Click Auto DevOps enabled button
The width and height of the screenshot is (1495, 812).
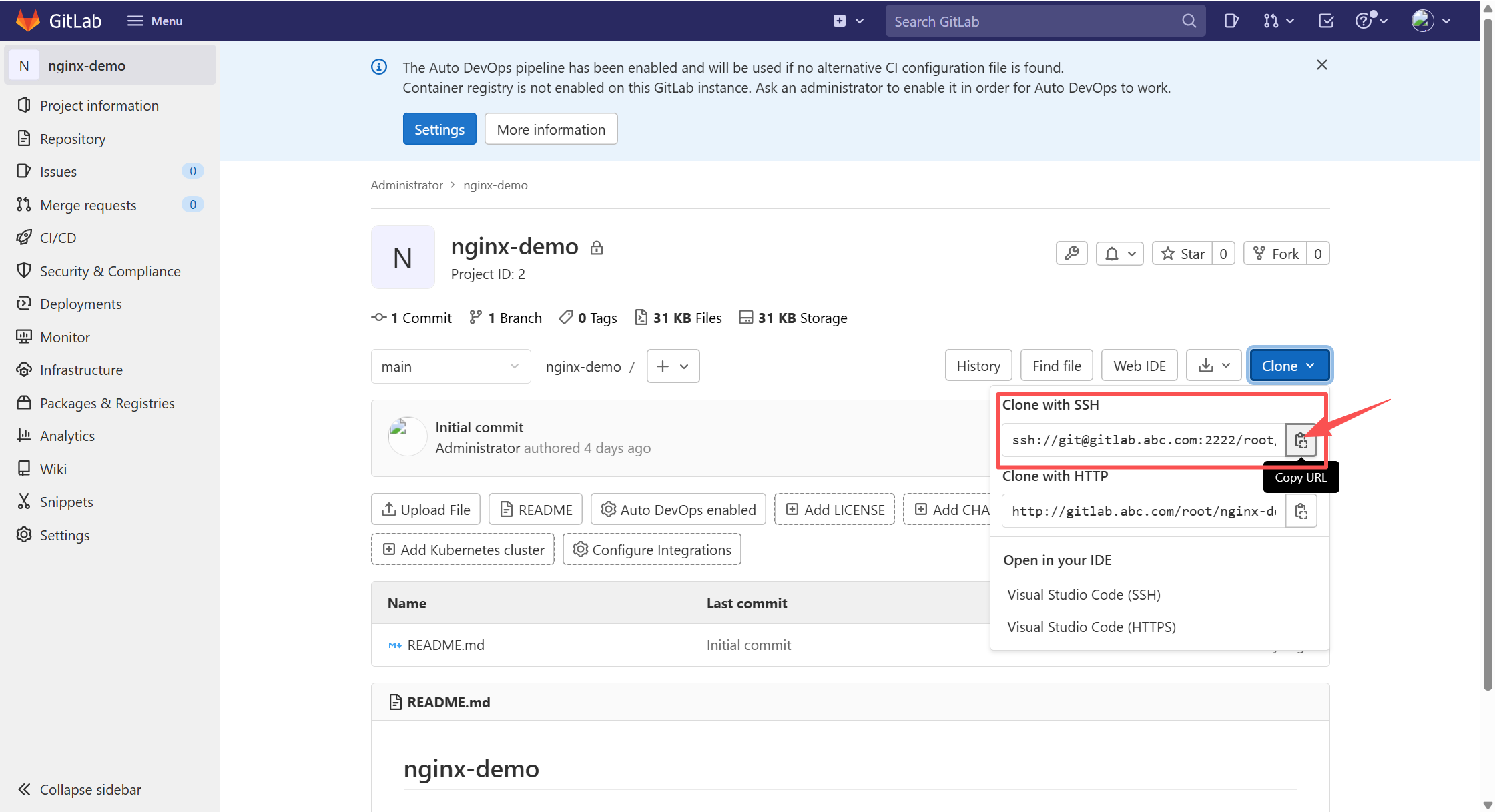click(678, 510)
